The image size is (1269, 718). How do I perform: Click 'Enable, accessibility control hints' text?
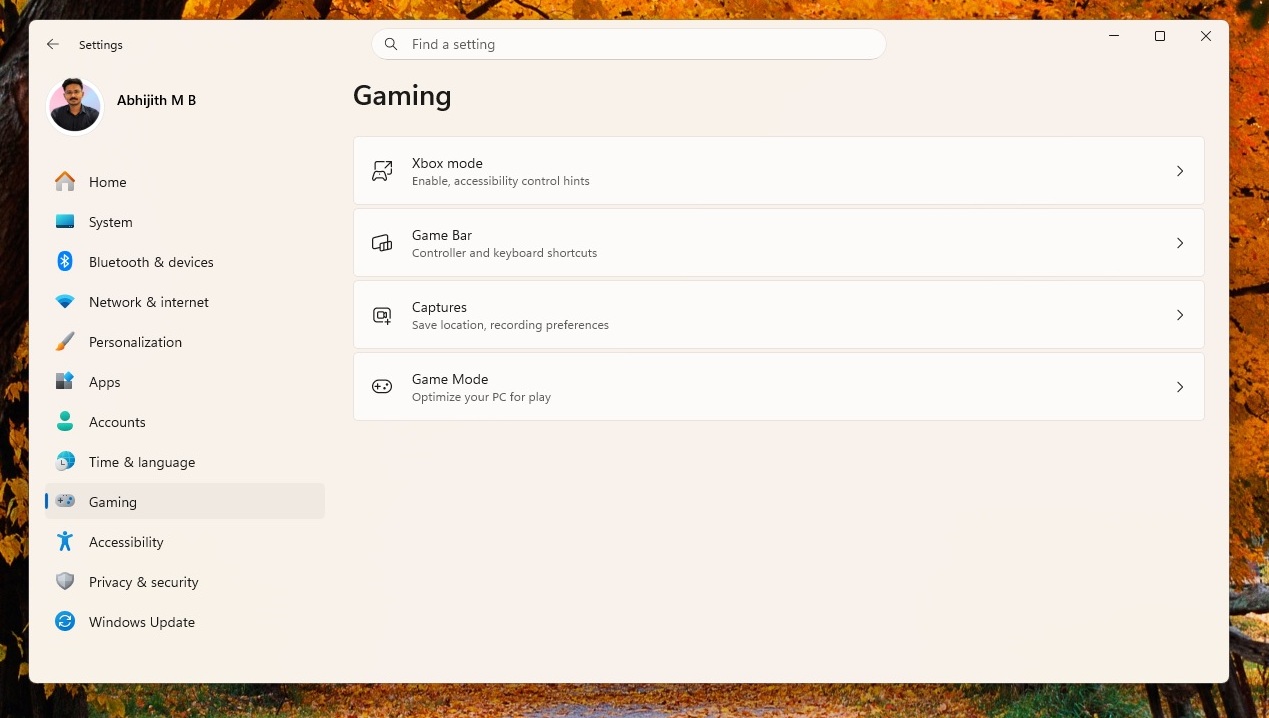[501, 181]
